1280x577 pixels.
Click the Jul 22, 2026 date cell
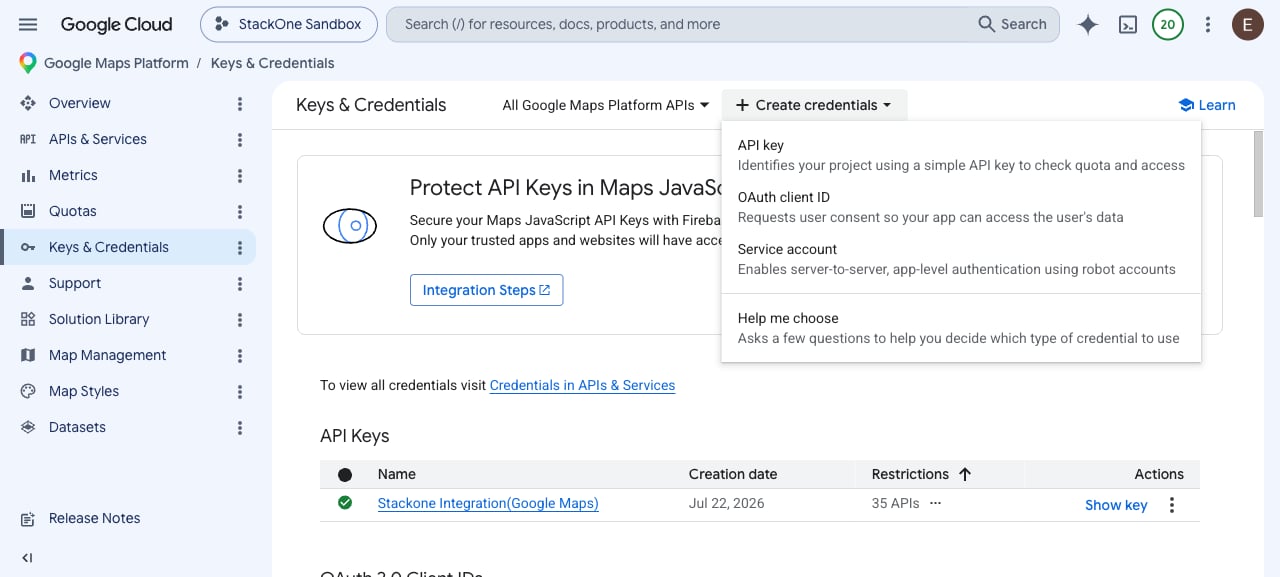[726, 503]
